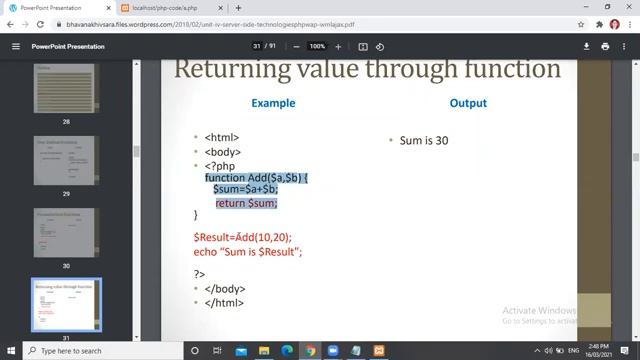Image resolution: width=640 pixels, height=360 pixels.
Task: Click the document scroll-down arrow
Action: click(x=636, y=338)
